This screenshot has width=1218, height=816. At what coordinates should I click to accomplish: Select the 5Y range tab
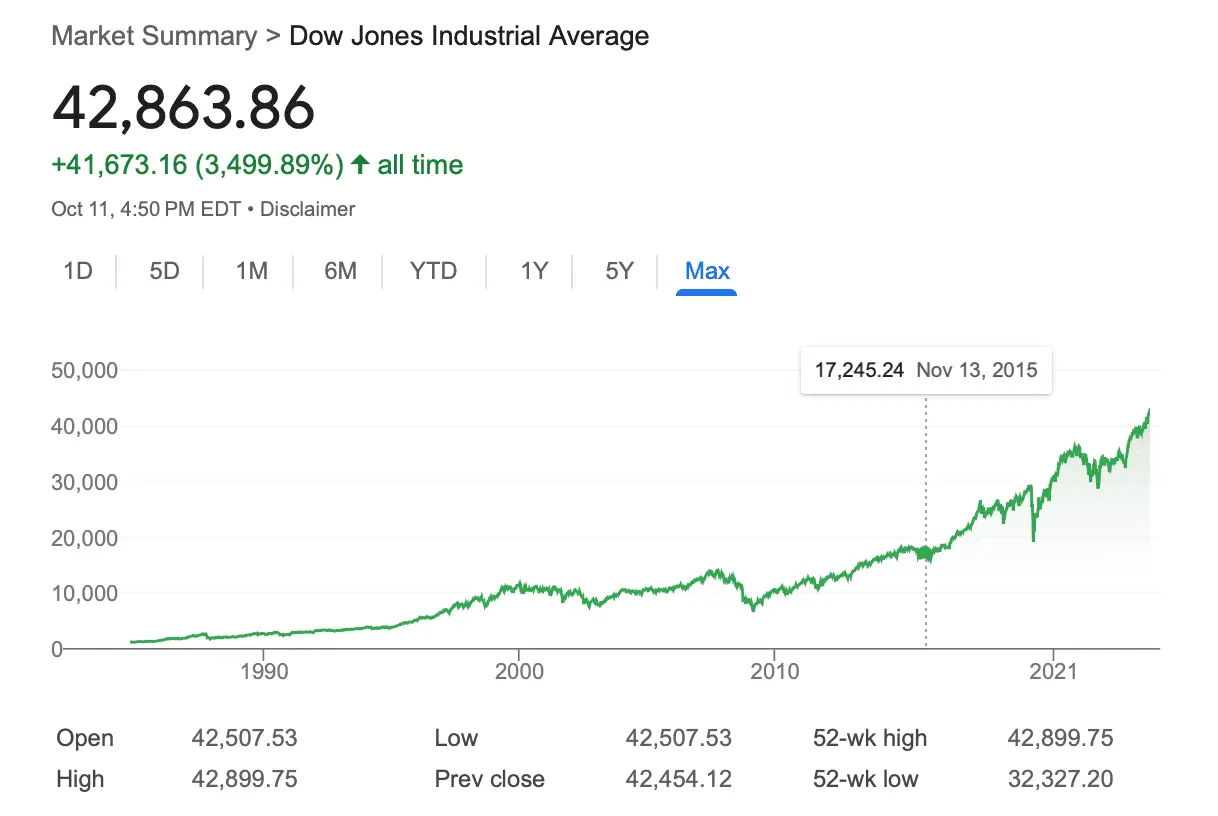(x=619, y=271)
